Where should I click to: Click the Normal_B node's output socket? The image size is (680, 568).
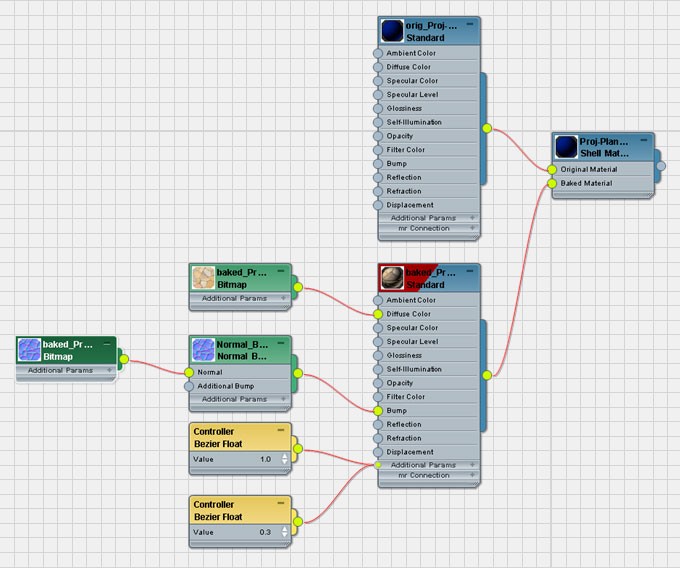tap(298, 373)
